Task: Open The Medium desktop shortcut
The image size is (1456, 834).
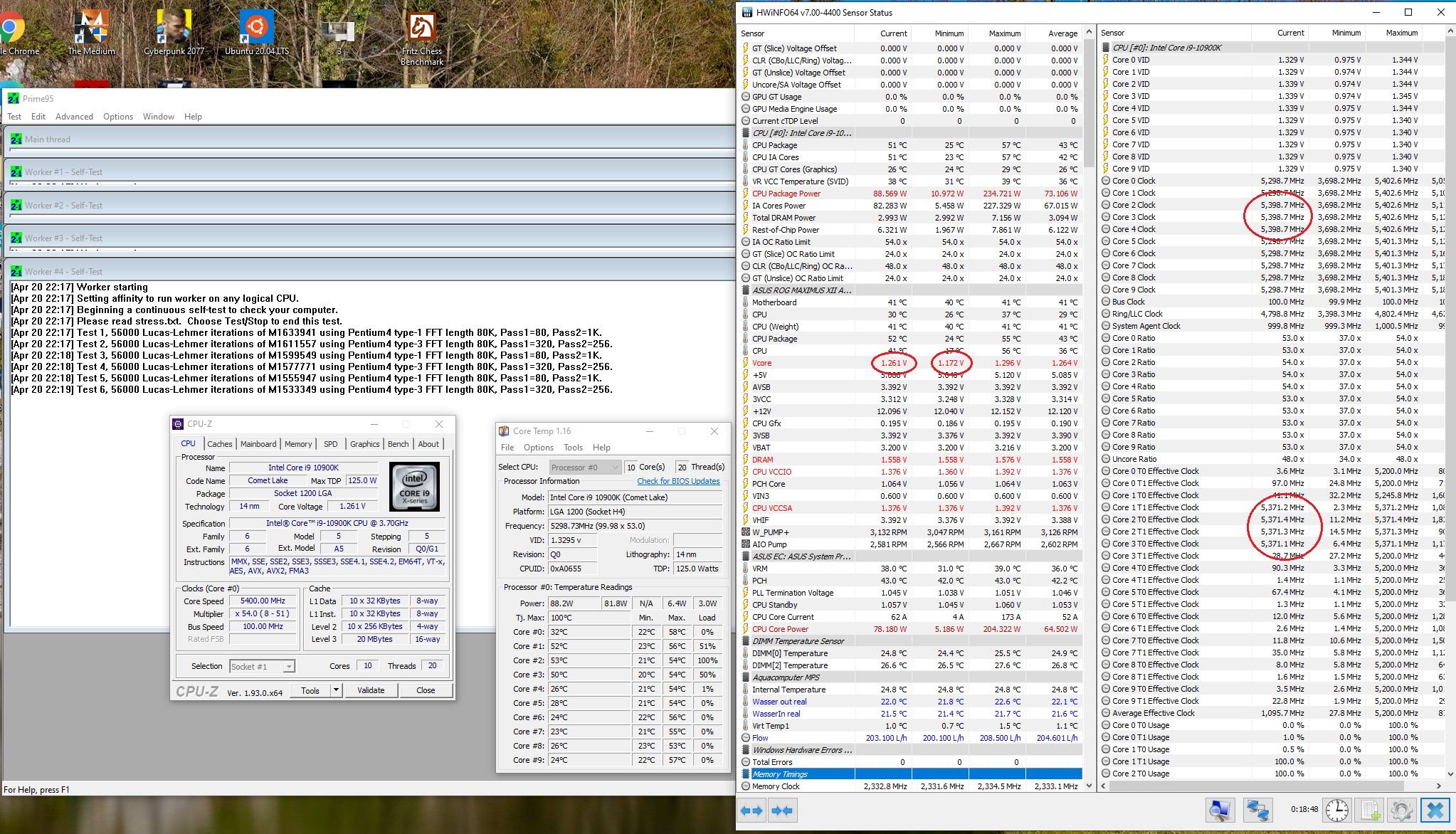Action: coord(91,33)
